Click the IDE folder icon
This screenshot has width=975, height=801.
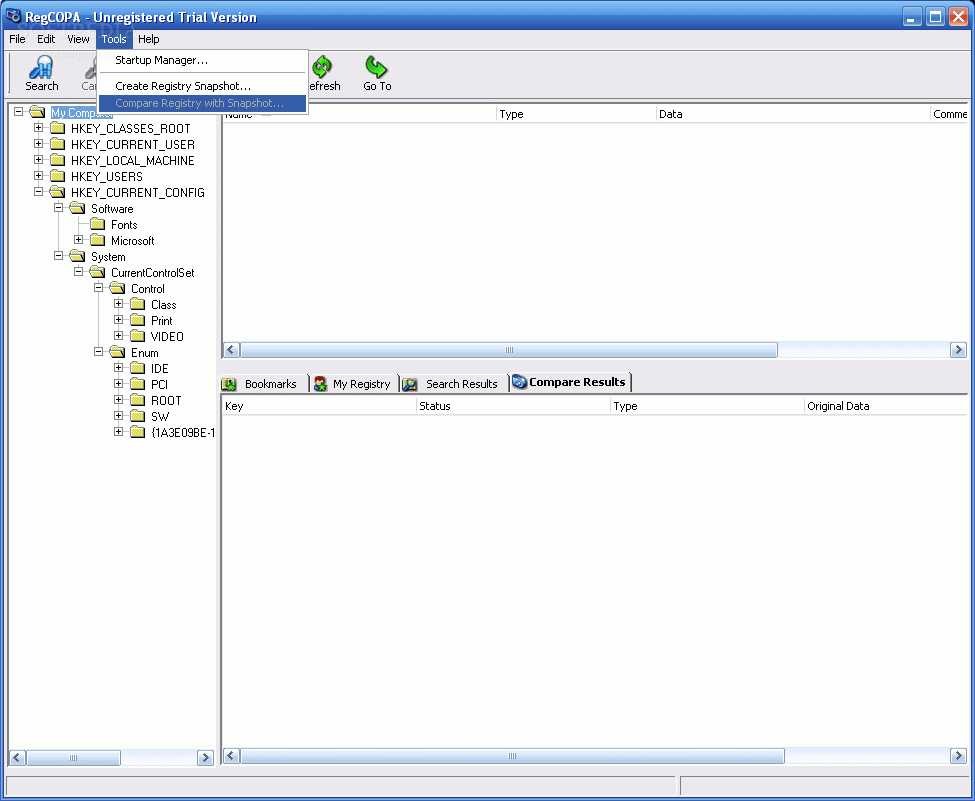click(137, 369)
